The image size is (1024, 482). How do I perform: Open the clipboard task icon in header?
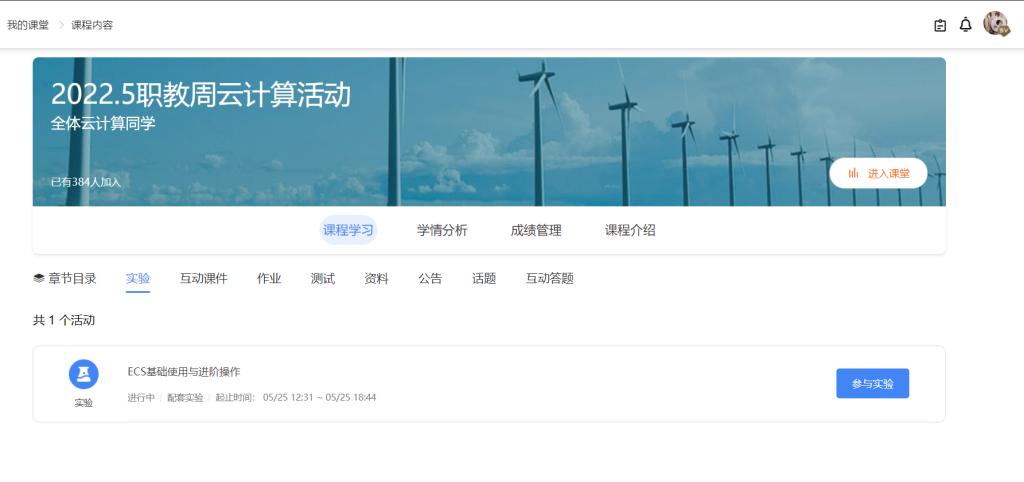click(x=940, y=25)
